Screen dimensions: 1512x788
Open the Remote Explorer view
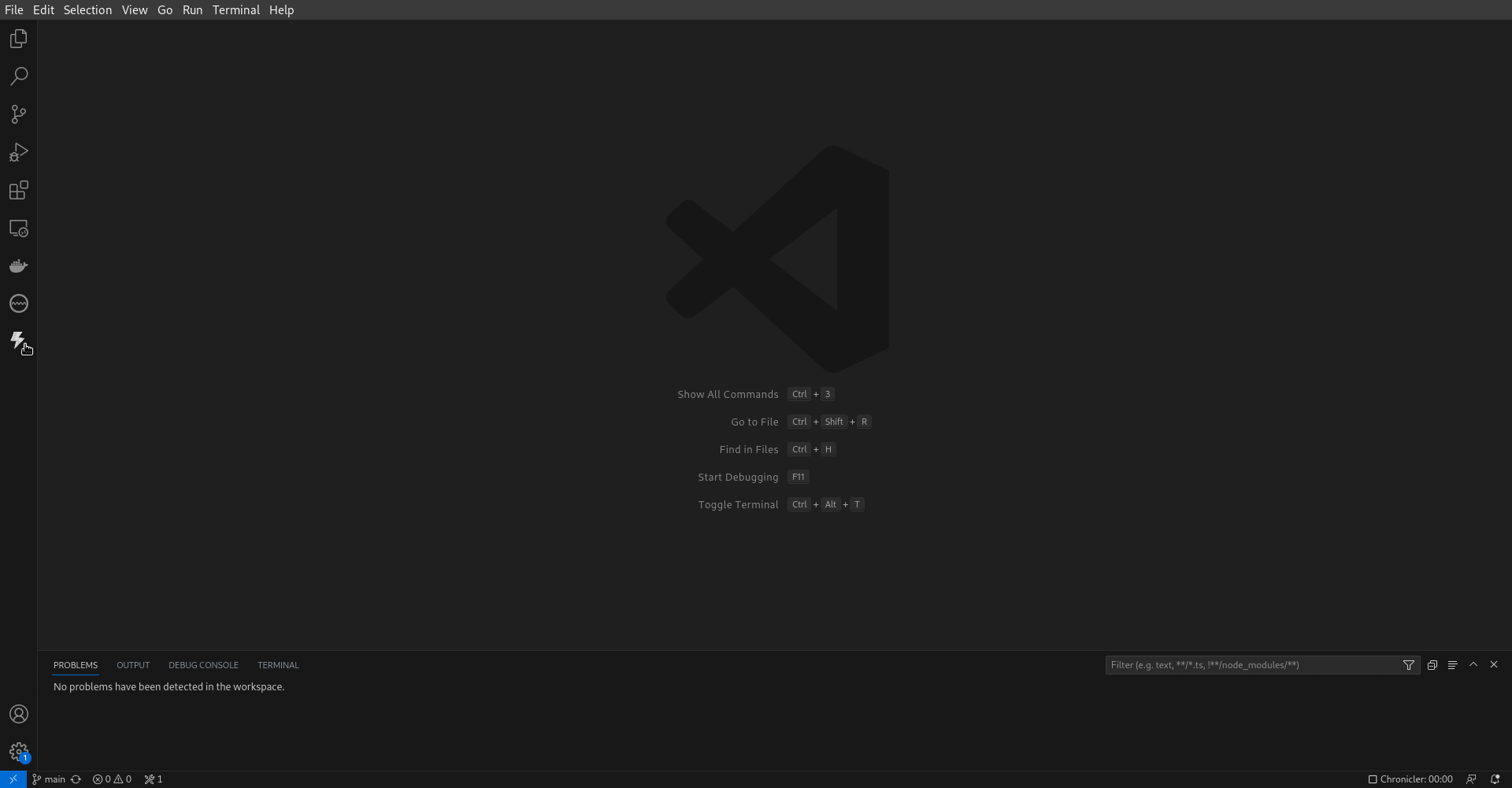tap(19, 228)
